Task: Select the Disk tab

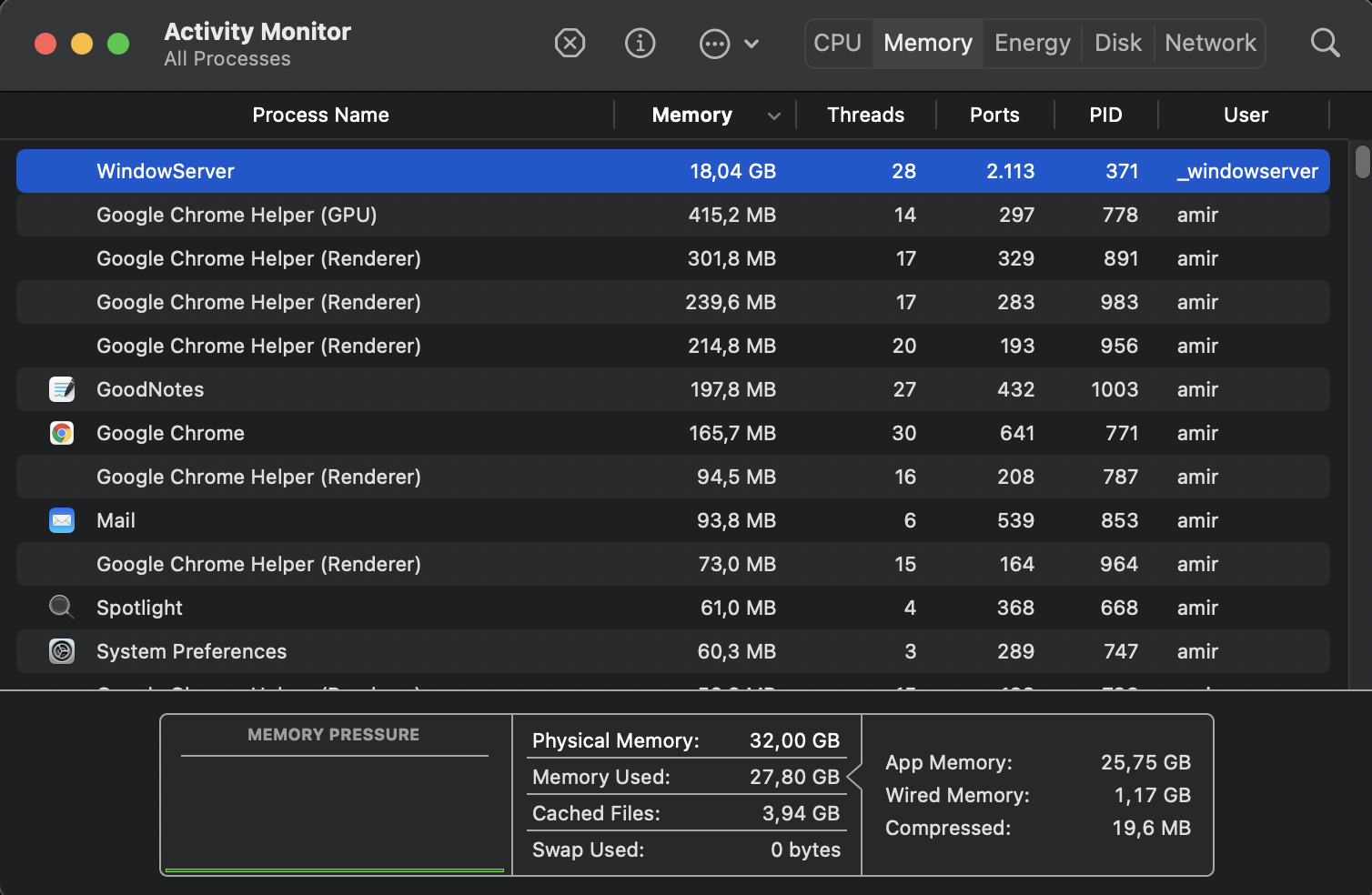Action: pyautogui.click(x=1118, y=43)
